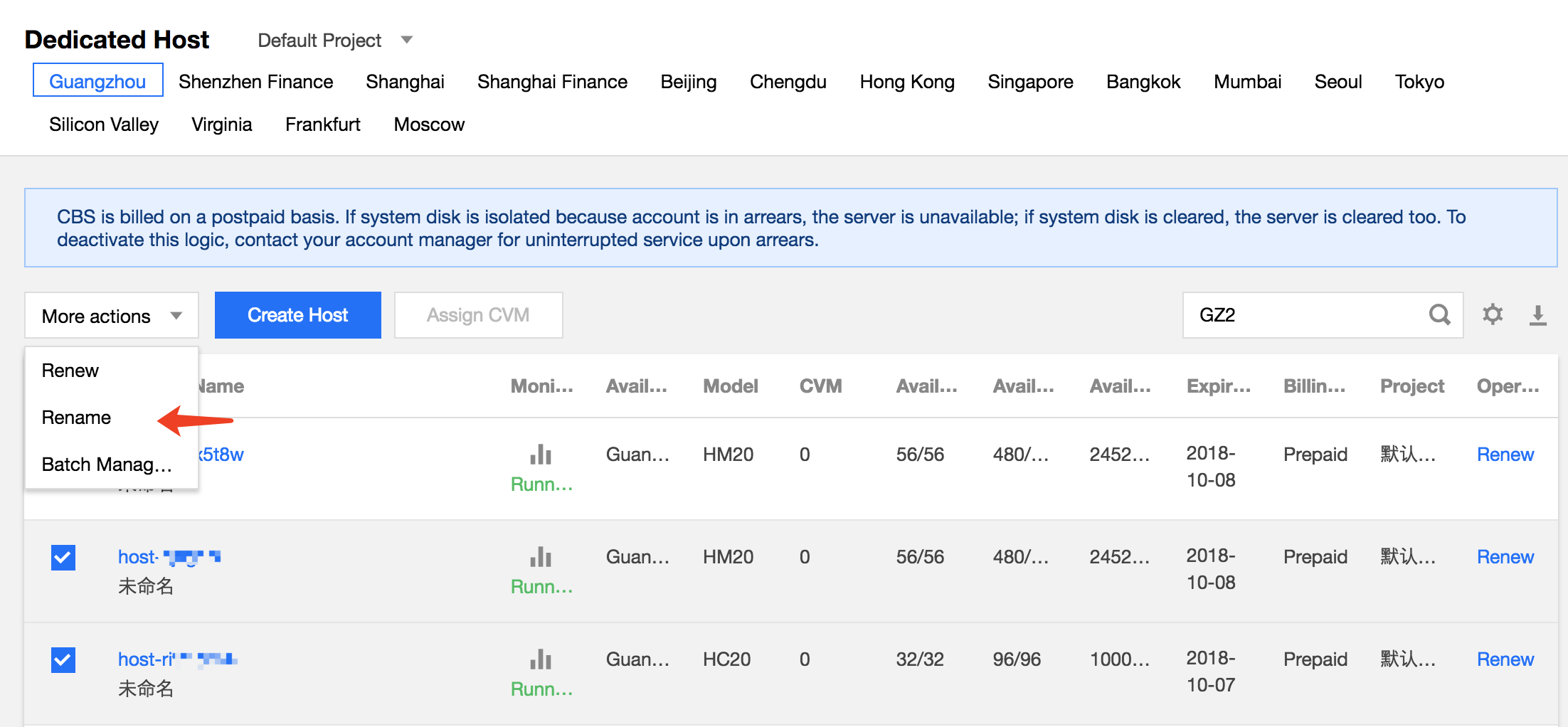
Task: Uncheck the second host row checkbox
Action: click(63, 557)
